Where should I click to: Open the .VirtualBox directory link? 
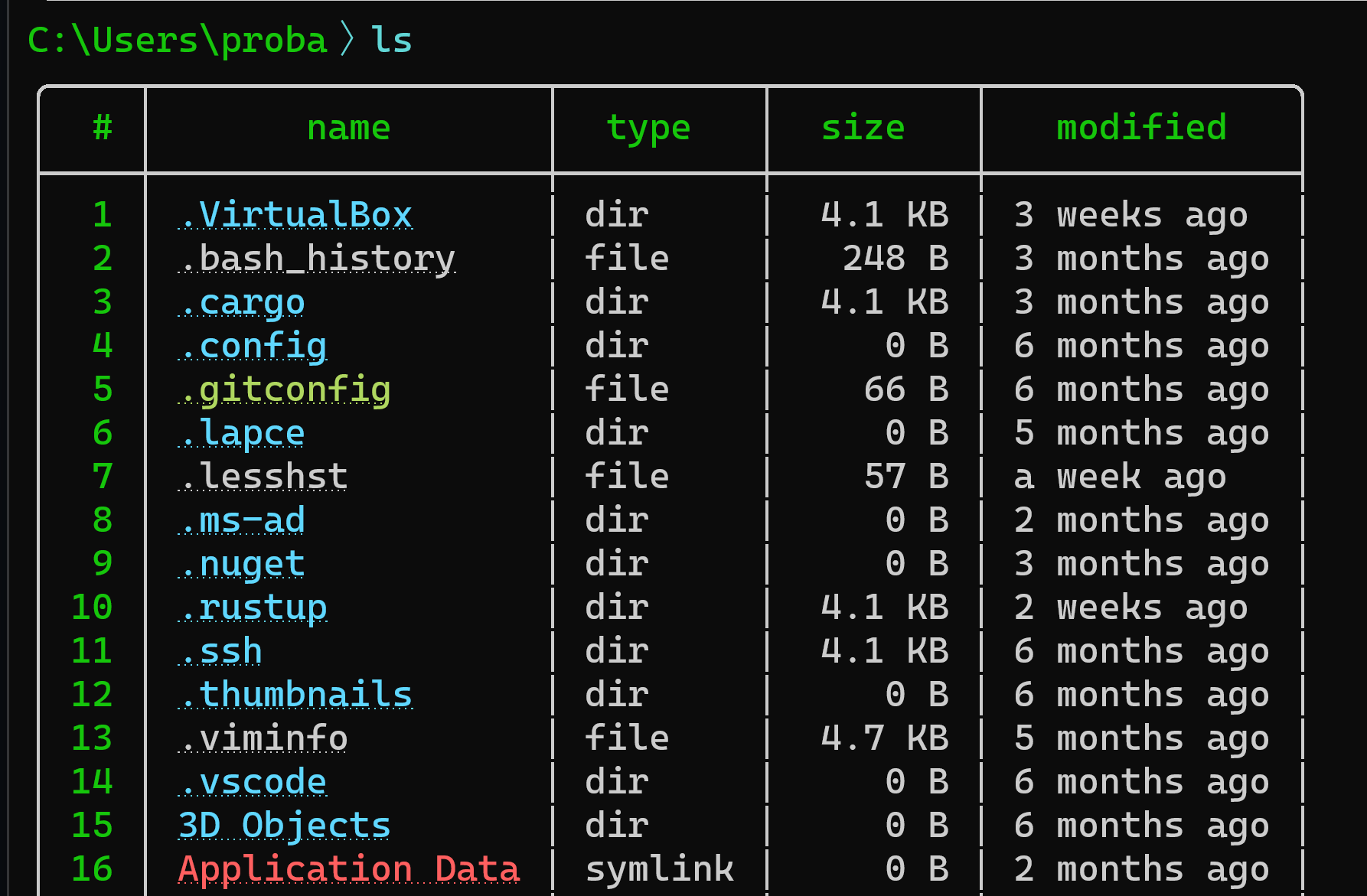click(x=295, y=215)
